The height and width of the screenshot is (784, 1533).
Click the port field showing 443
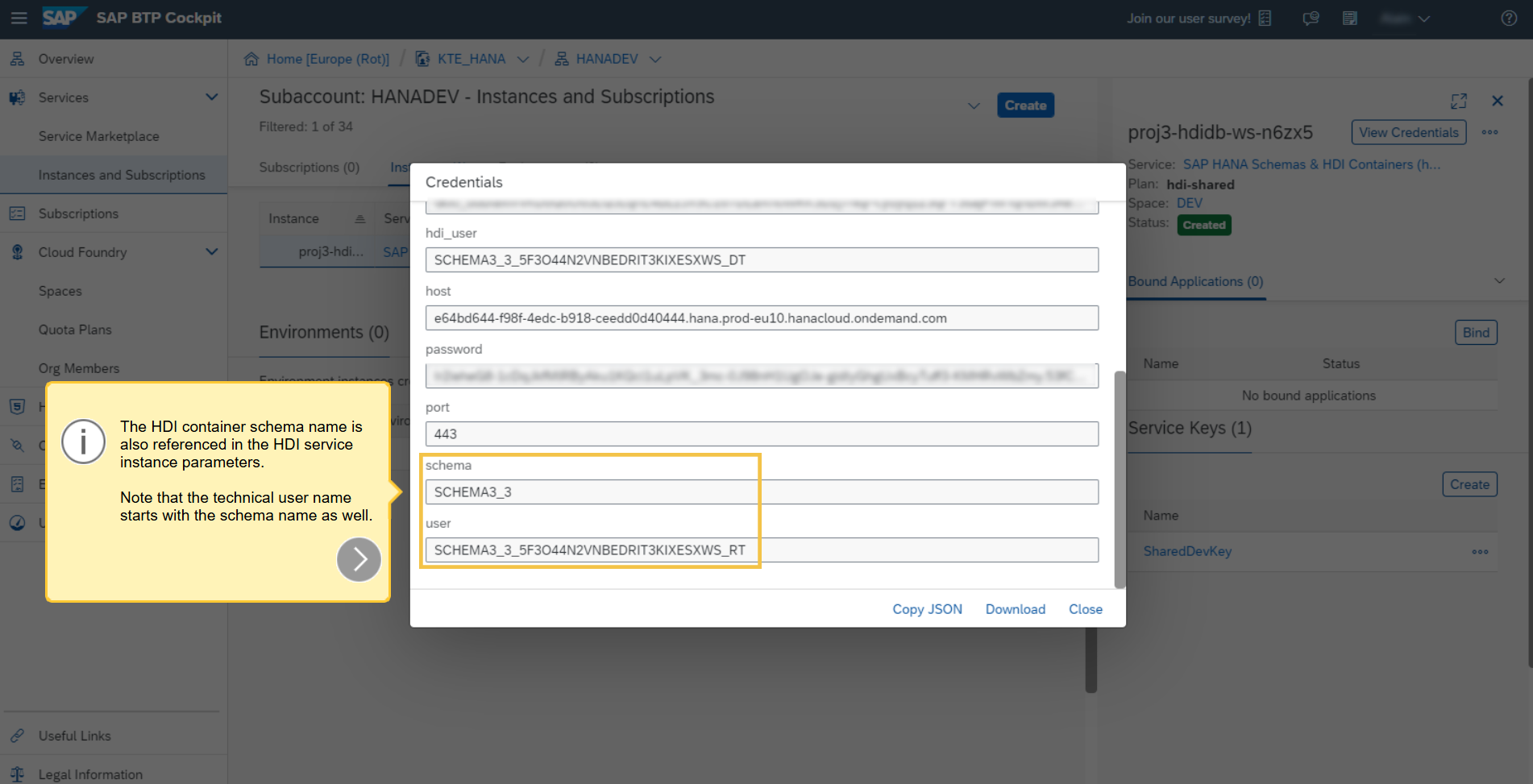pos(762,433)
